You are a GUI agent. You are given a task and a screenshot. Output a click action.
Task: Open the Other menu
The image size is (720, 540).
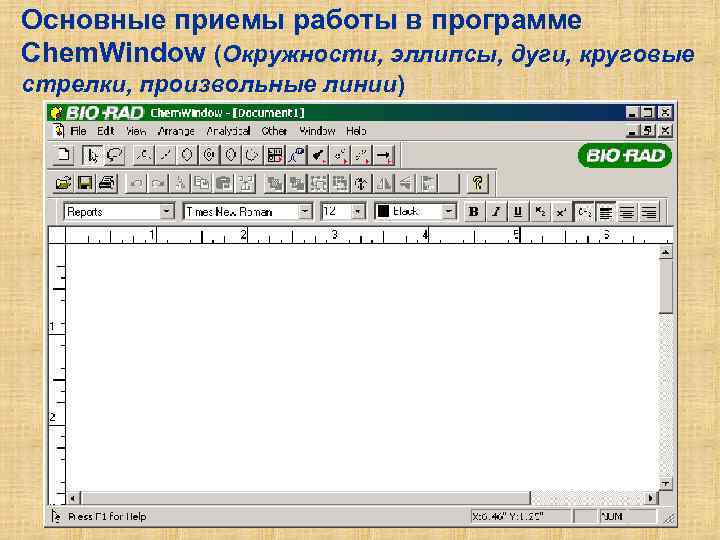[x=274, y=131]
